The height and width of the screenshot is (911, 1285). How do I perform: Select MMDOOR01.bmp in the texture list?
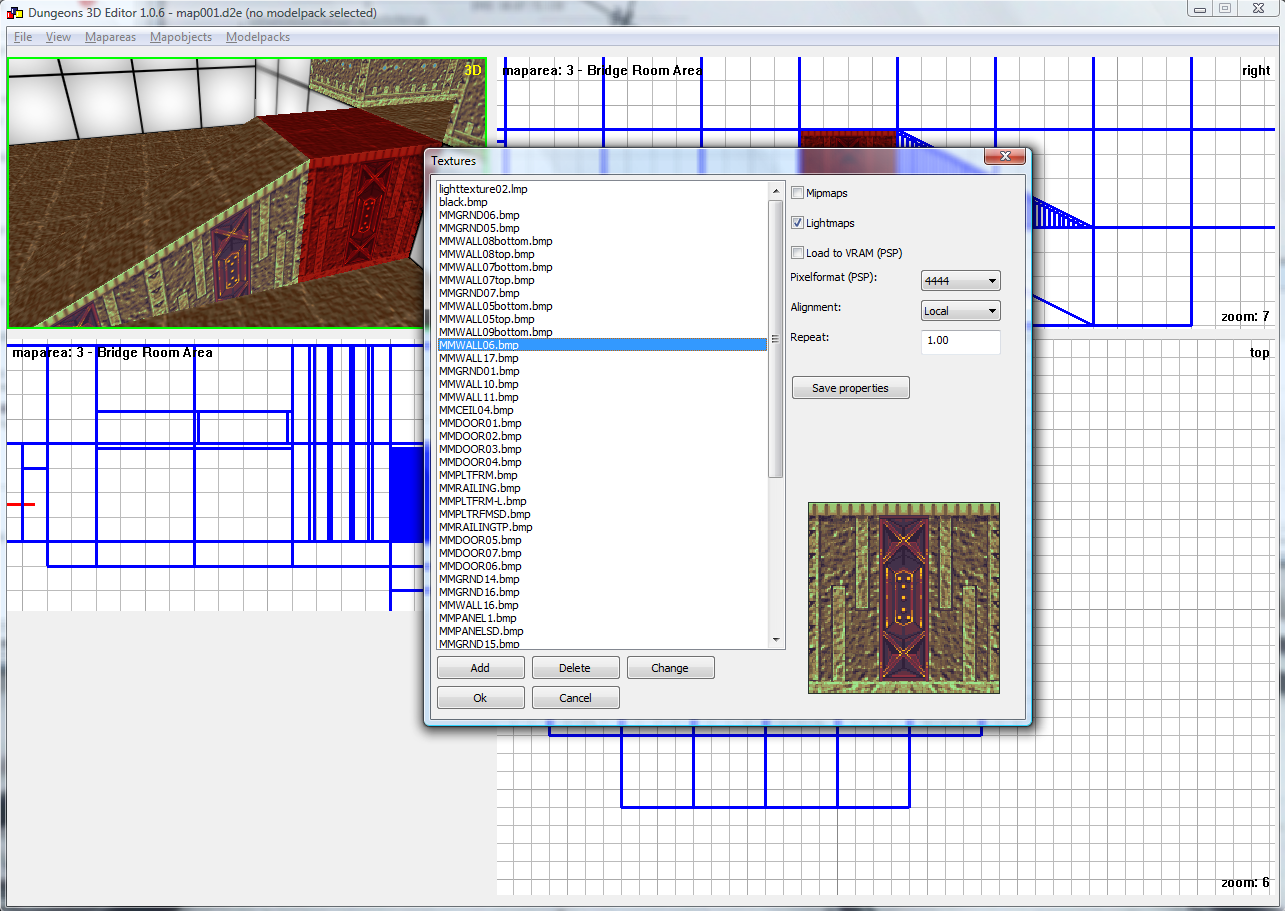pos(480,423)
